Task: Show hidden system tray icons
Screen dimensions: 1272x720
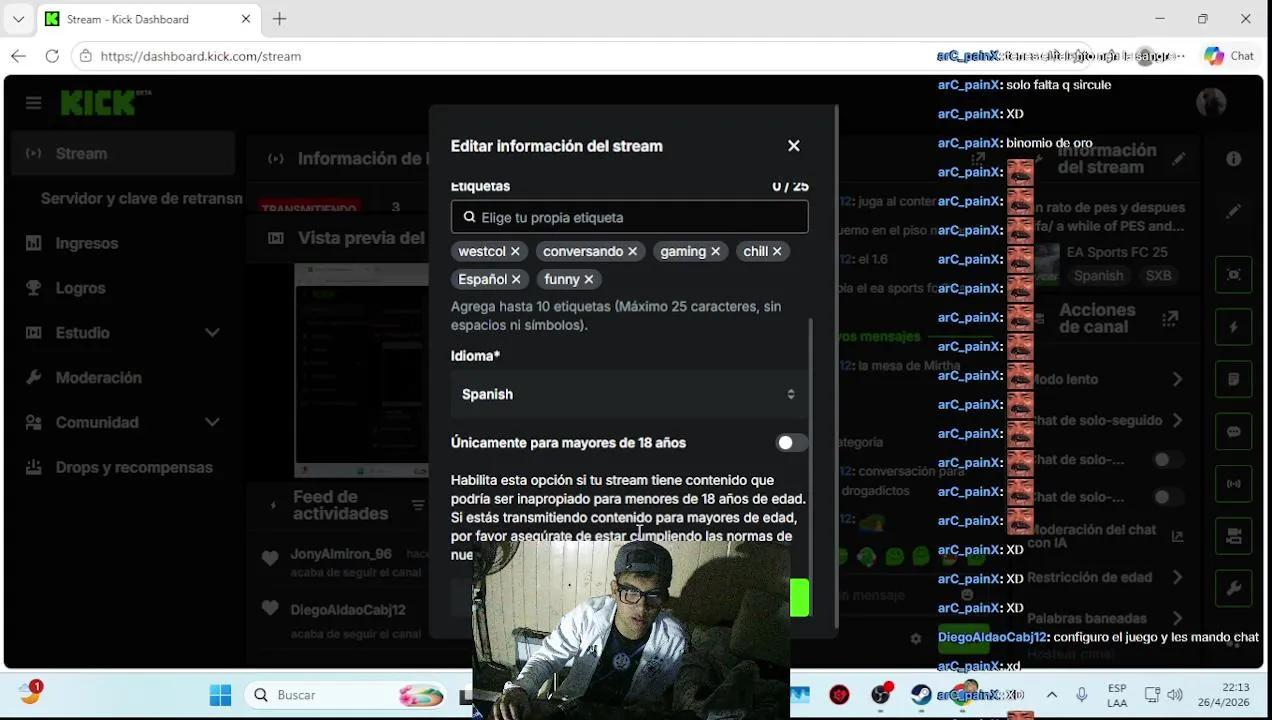Action: tap(1052, 695)
